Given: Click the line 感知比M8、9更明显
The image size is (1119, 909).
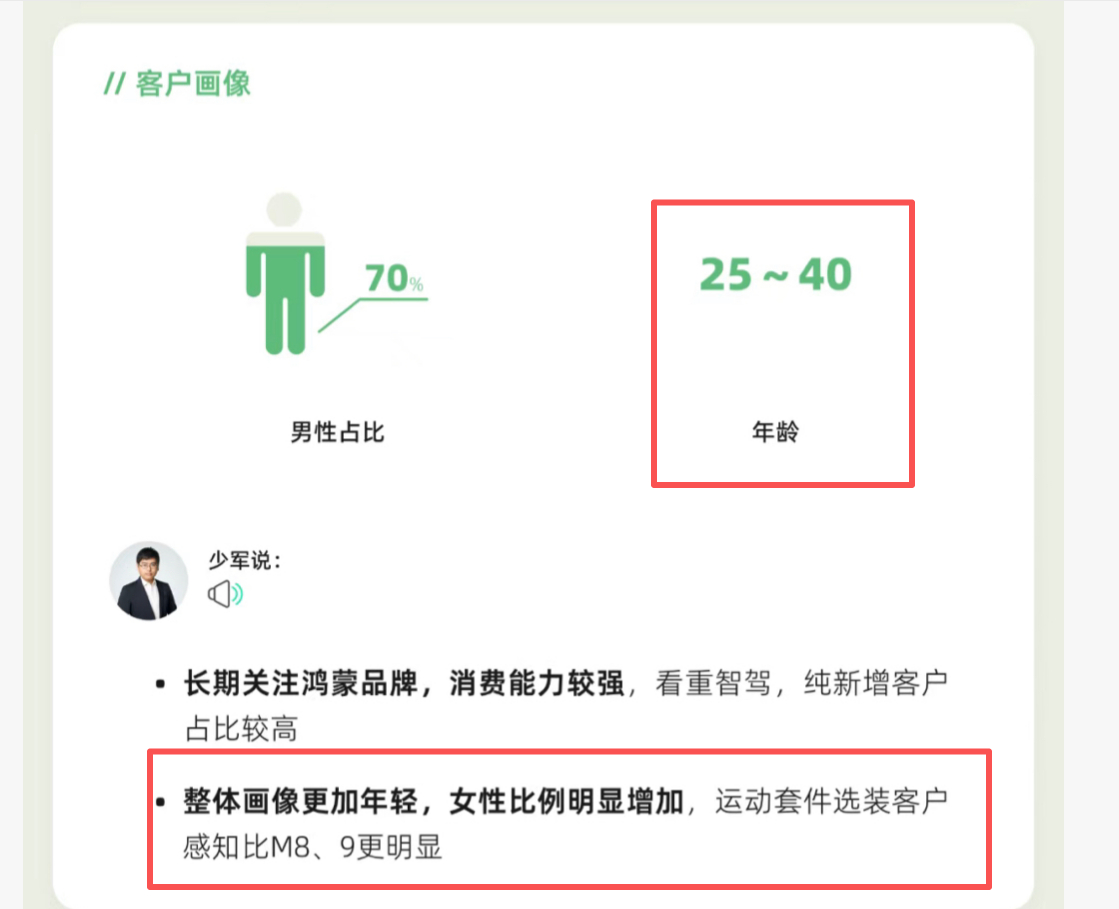Looking at the screenshot, I should [x=313, y=847].
